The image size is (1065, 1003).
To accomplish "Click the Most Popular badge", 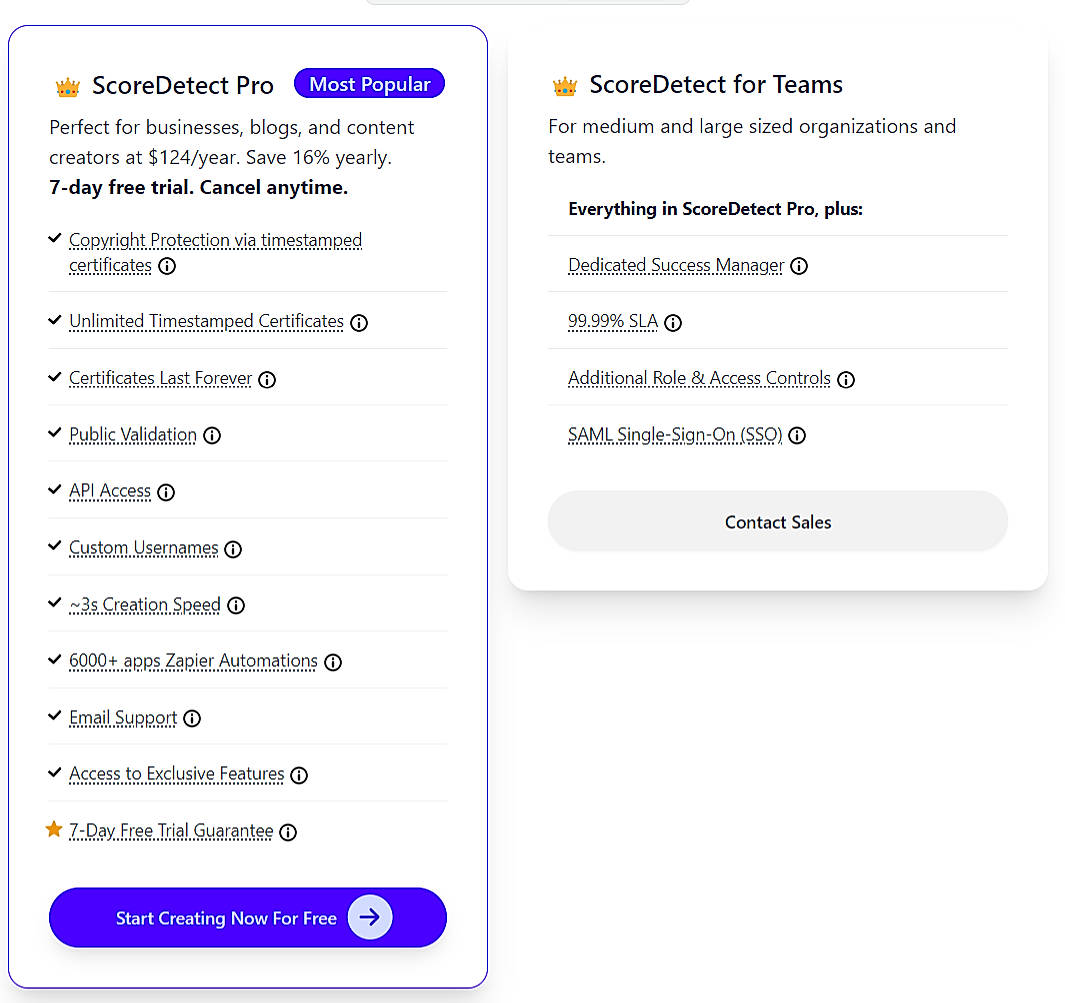I will pyautogui.click(x=369, y=83).
